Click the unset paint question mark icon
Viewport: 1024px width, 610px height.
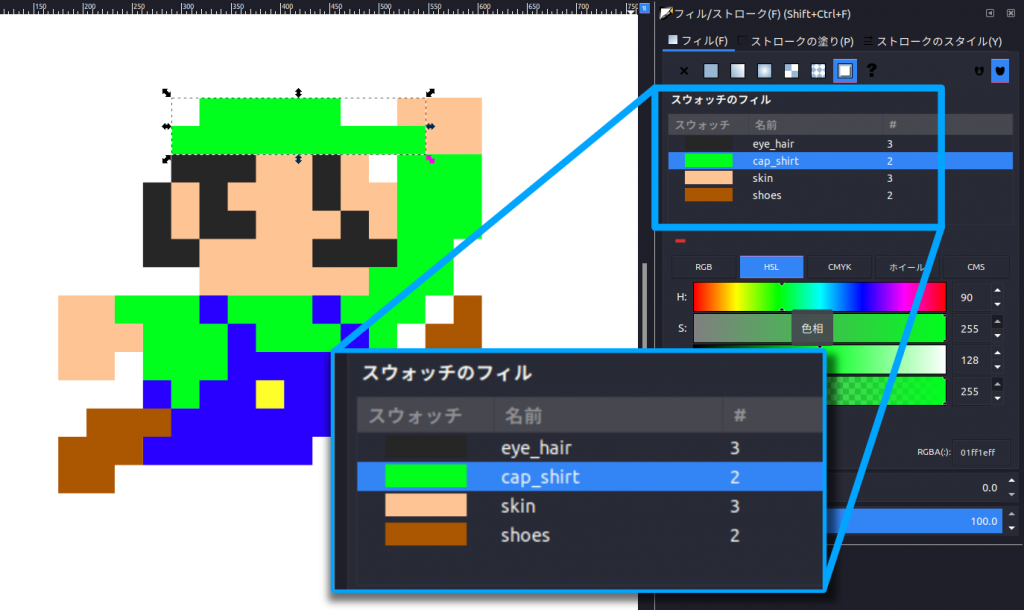[871, 71]
